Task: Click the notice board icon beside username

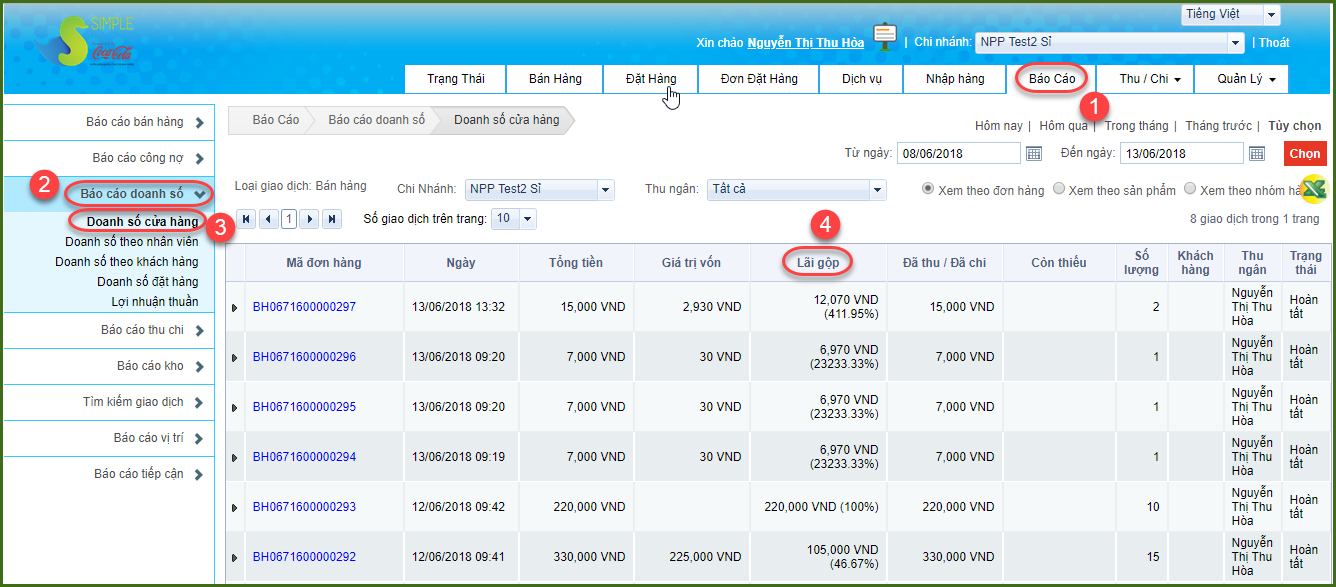Action: coord(884,39)
